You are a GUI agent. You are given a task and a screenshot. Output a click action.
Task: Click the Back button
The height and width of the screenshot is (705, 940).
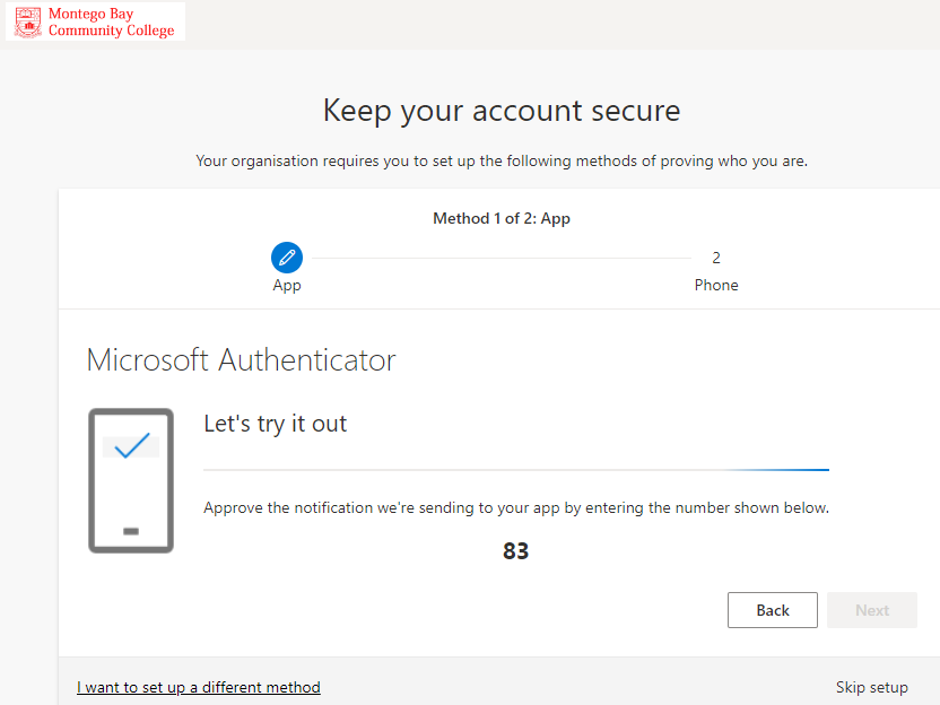pyautogui.click(x=772, y=610)
